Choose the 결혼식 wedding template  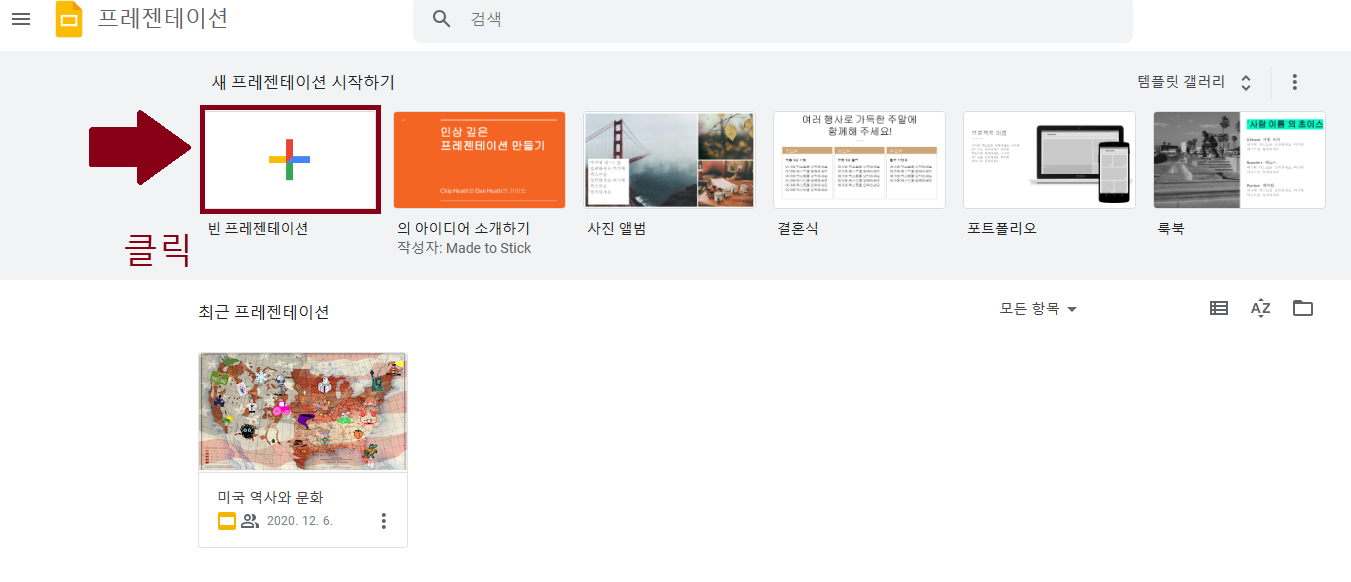859,159
